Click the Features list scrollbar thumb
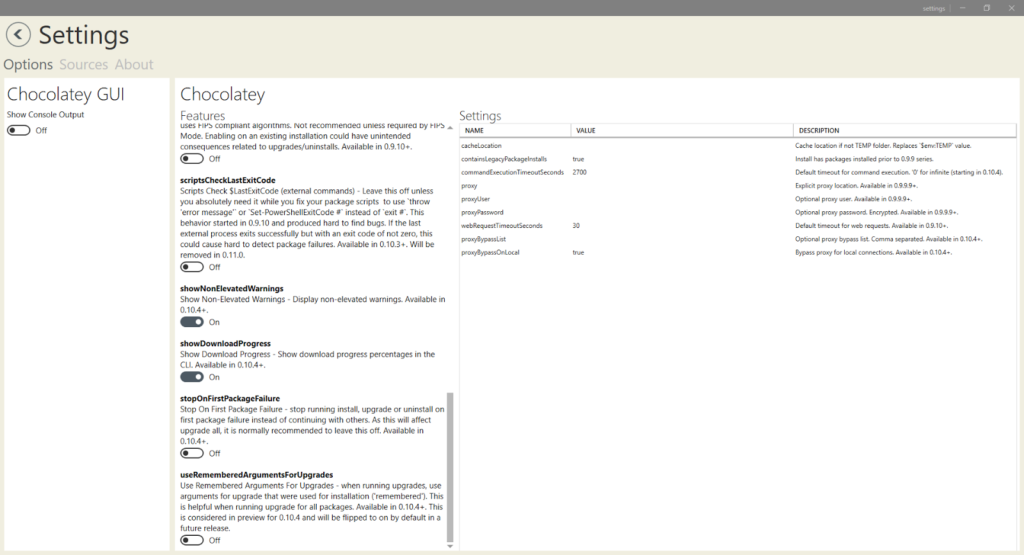 pos(450,468)
